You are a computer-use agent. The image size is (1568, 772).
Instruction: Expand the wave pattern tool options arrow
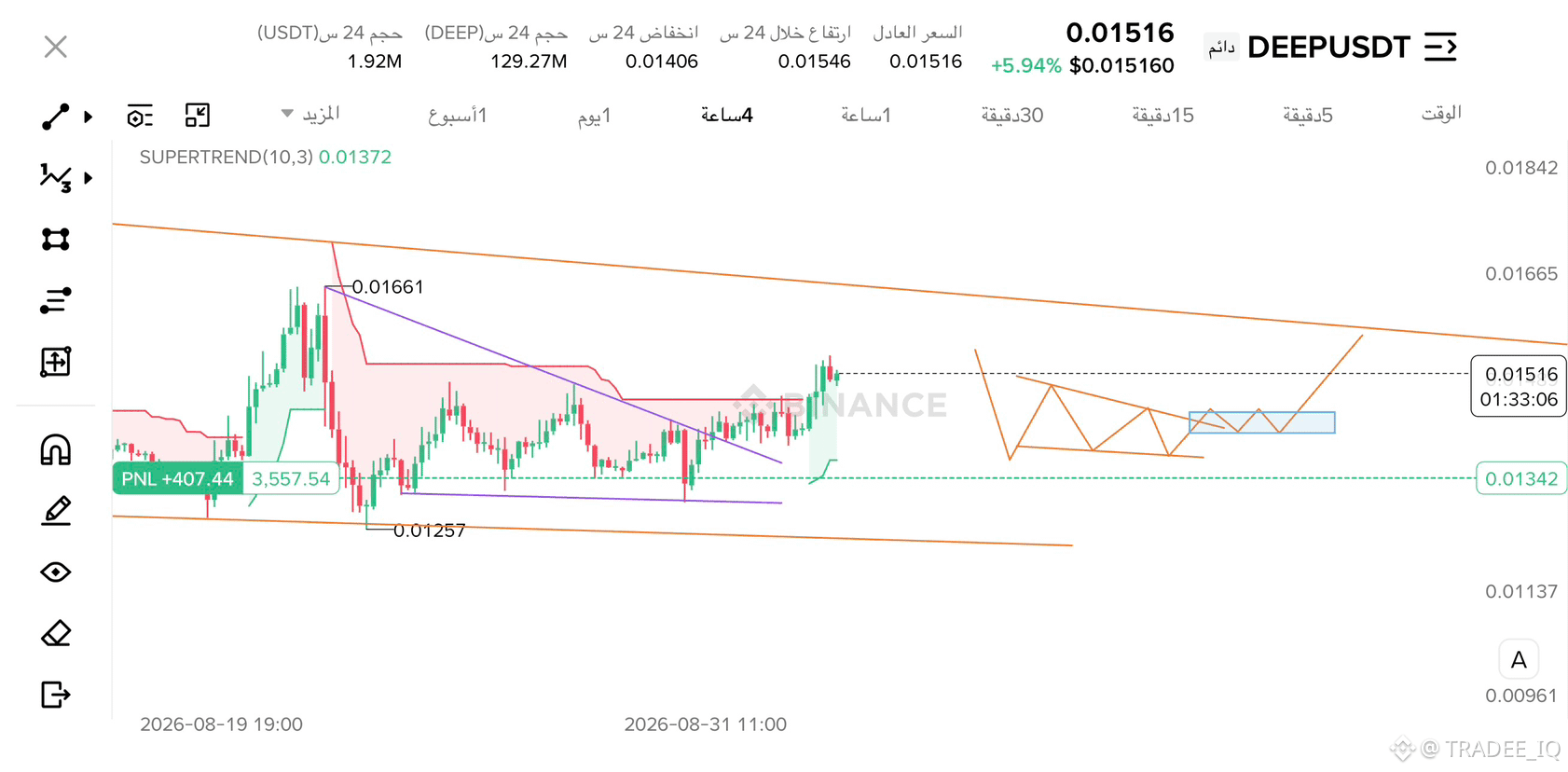(89, 177)
